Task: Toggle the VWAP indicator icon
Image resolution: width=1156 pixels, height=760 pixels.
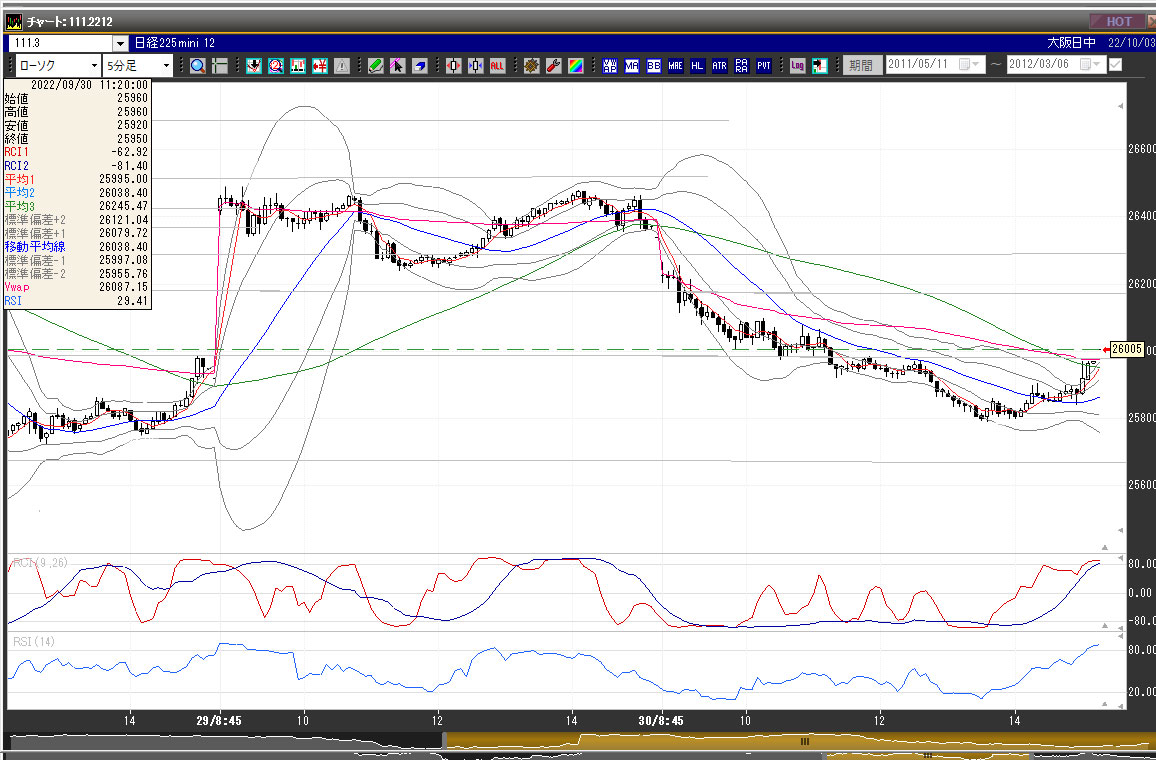Action: pyautogui.click(x=610, y=66)
